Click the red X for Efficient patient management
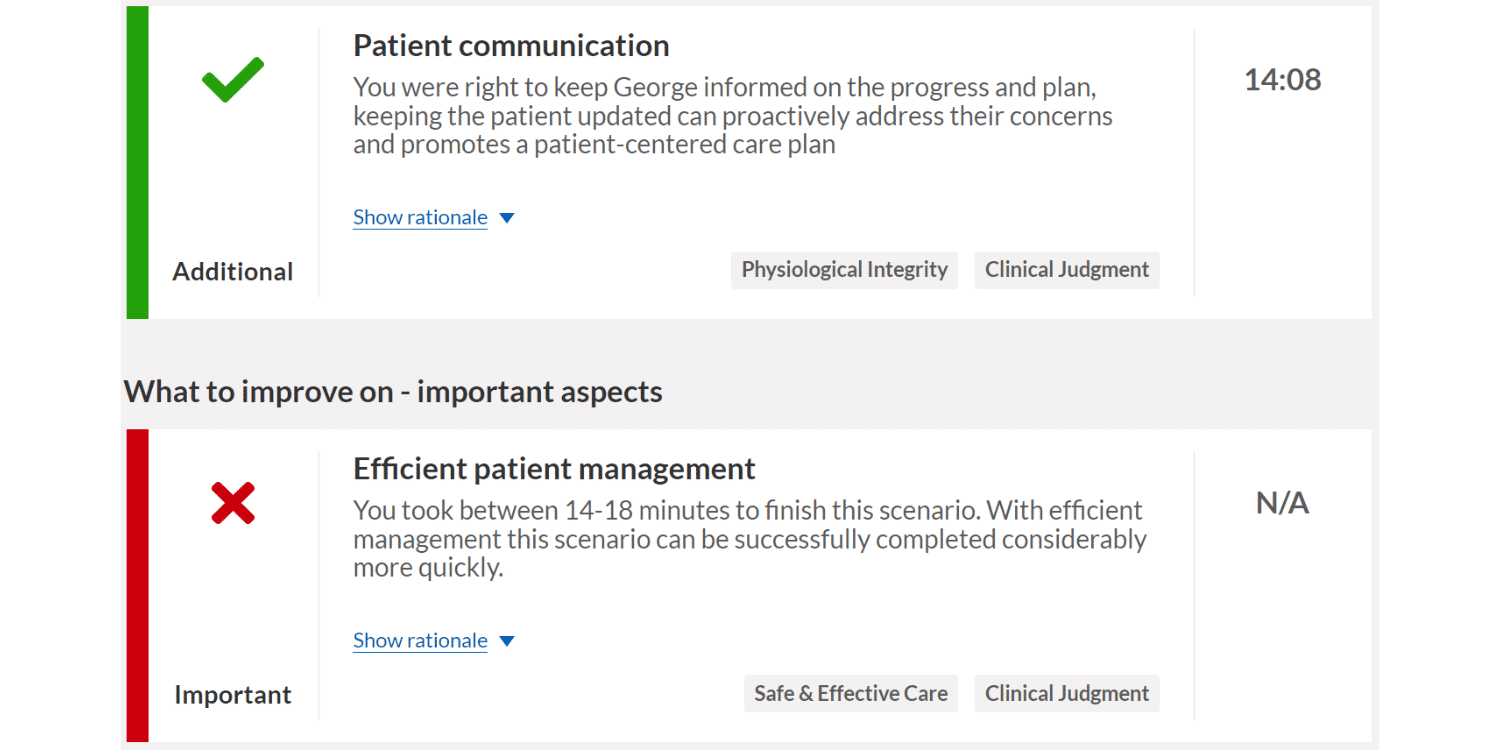1500x750 pixels. (x=233, y=503)
